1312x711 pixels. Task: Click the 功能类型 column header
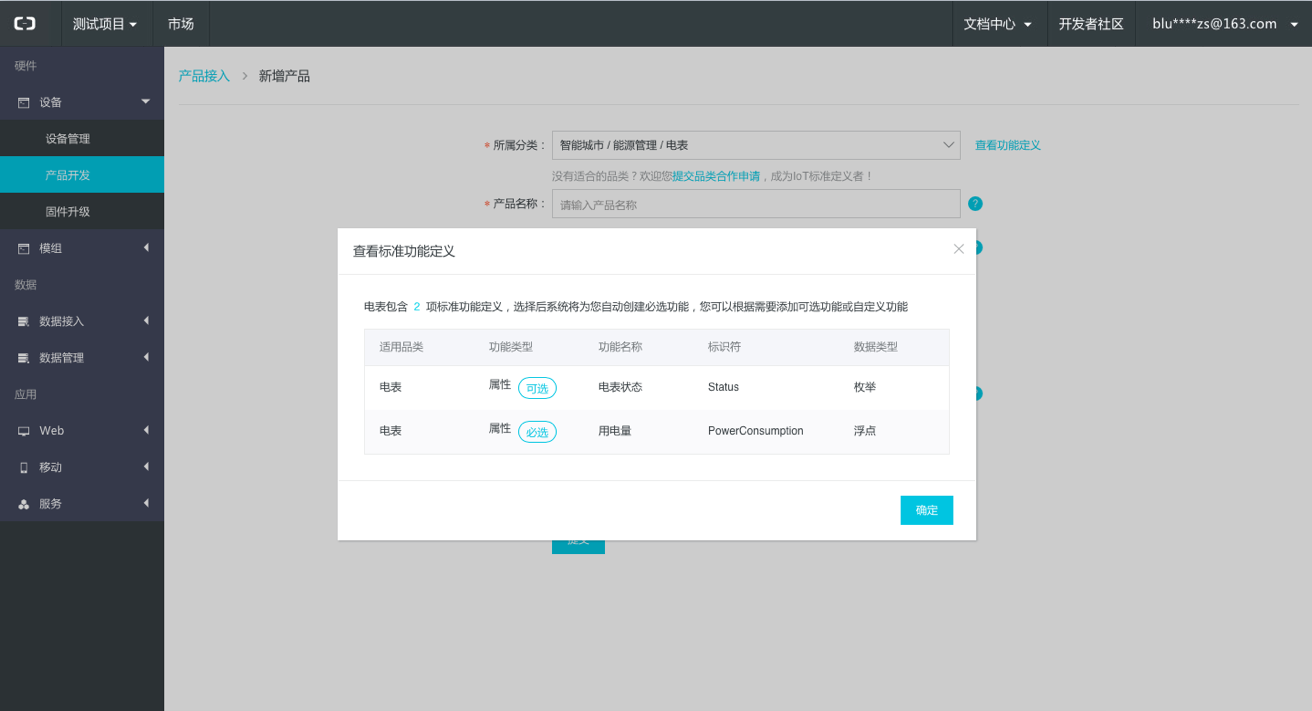coord(511,347)
